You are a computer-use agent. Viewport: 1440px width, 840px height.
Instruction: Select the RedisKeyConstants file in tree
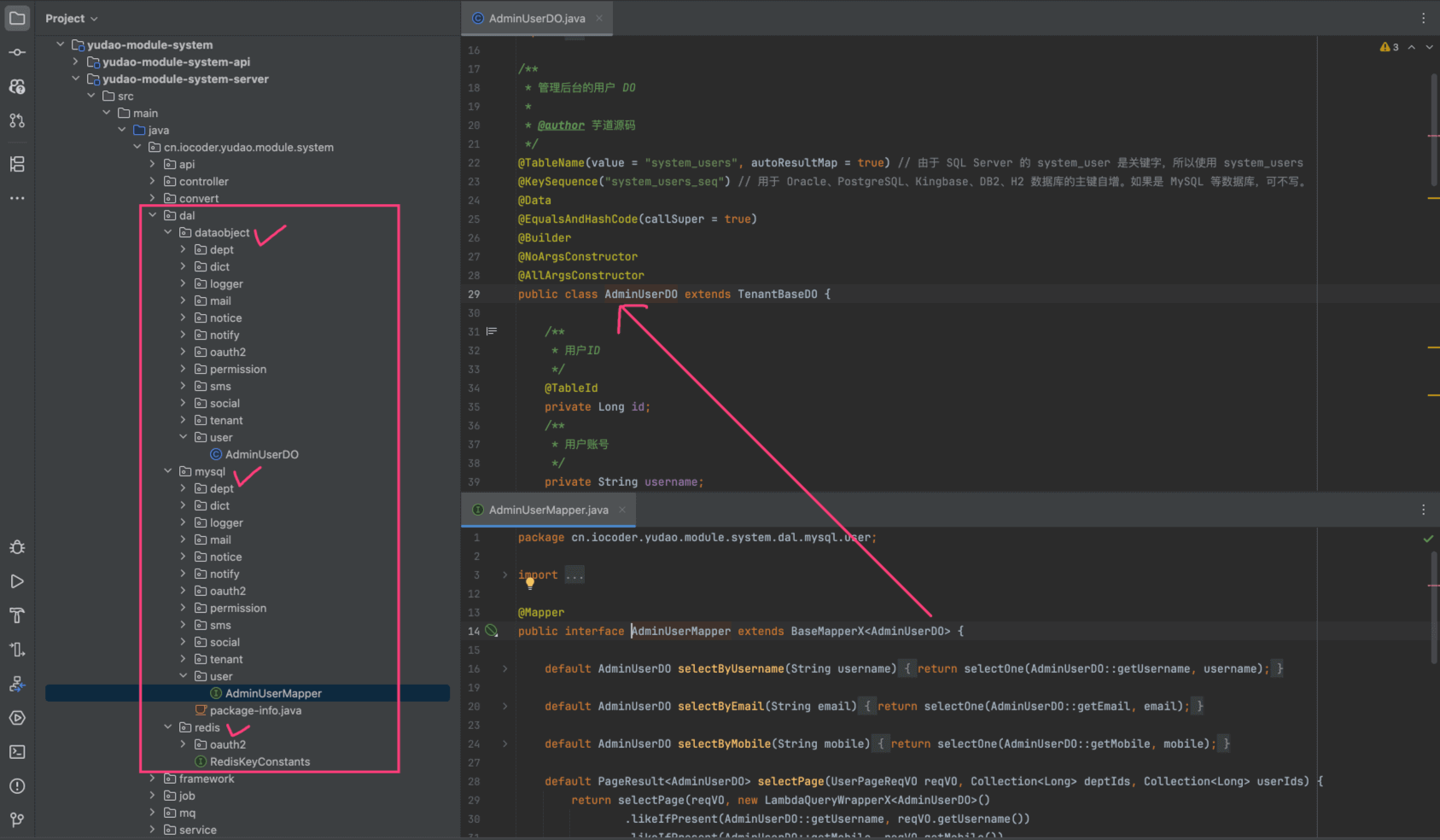[259, 761]
